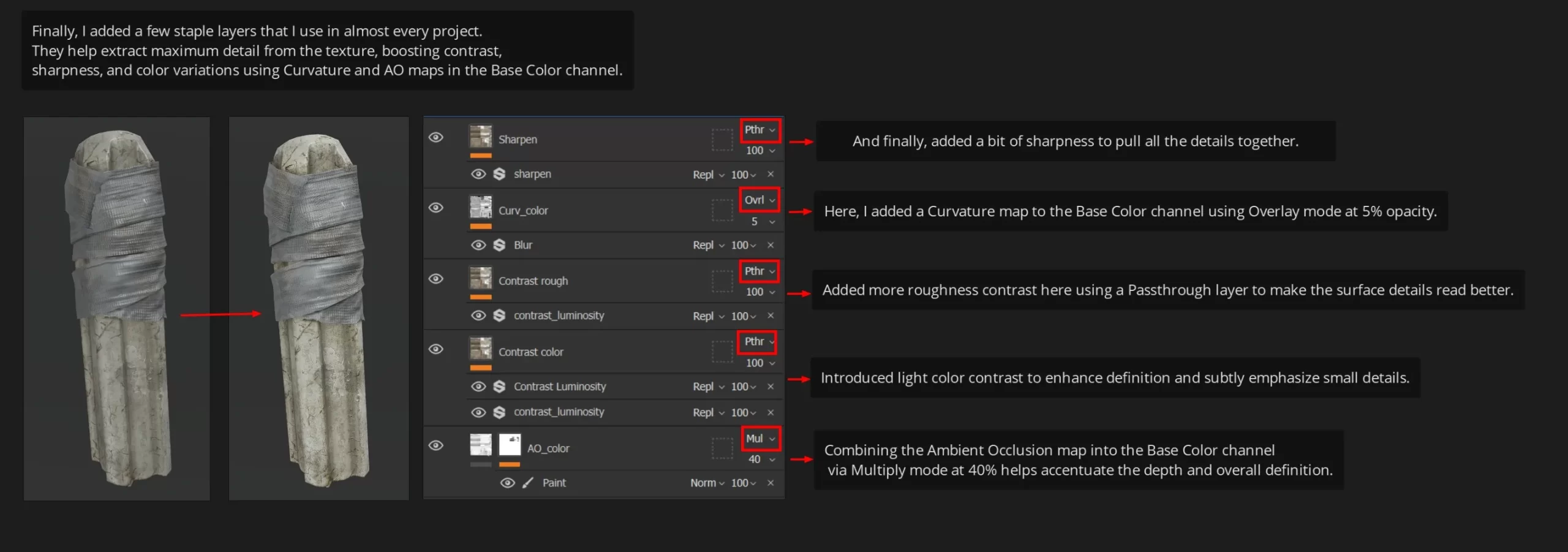Select the Sharpen layer thumbnail

click(481, 137)
